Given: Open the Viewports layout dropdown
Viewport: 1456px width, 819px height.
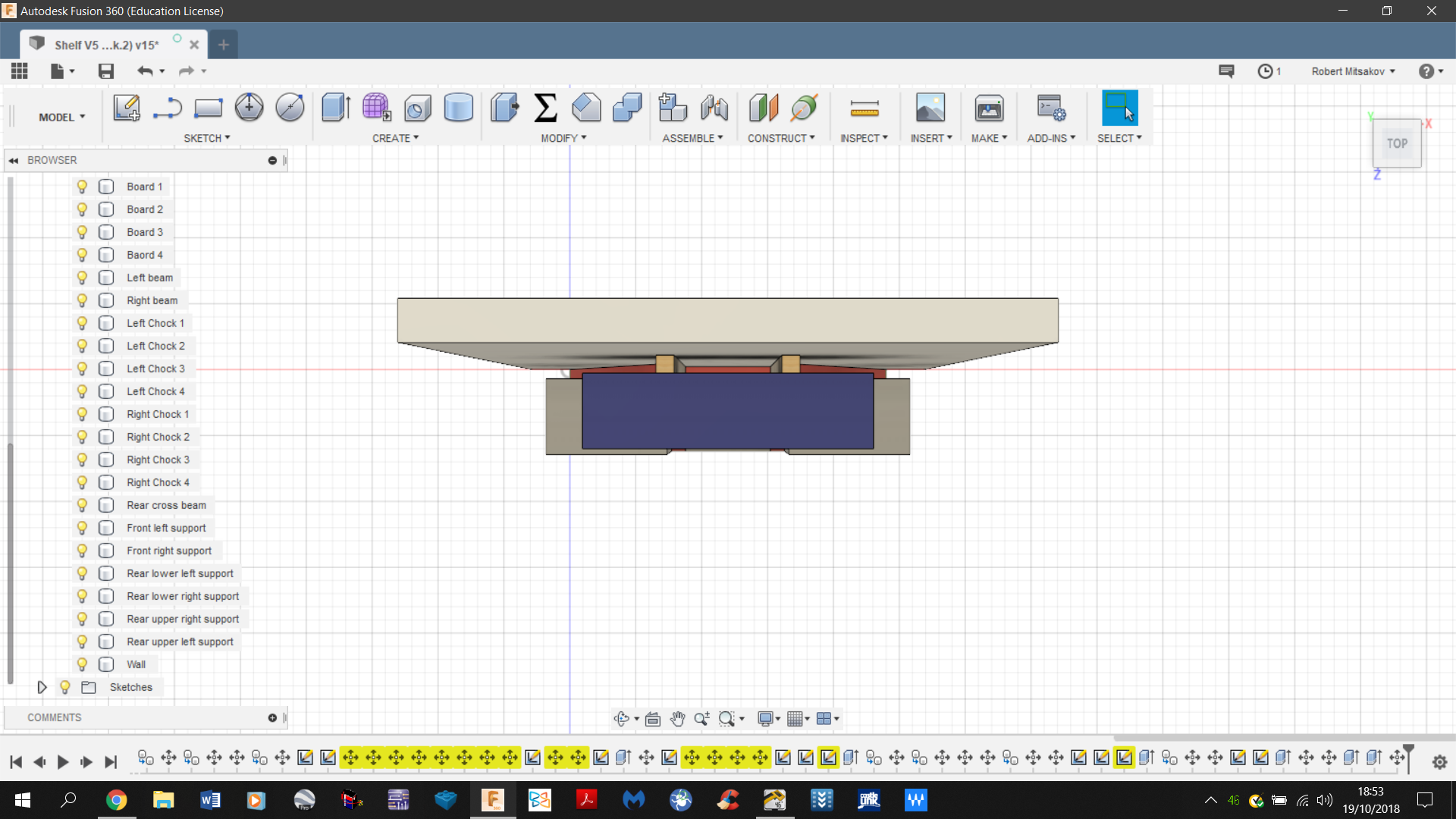Looking at the screenshot, I should click(827, 718).
